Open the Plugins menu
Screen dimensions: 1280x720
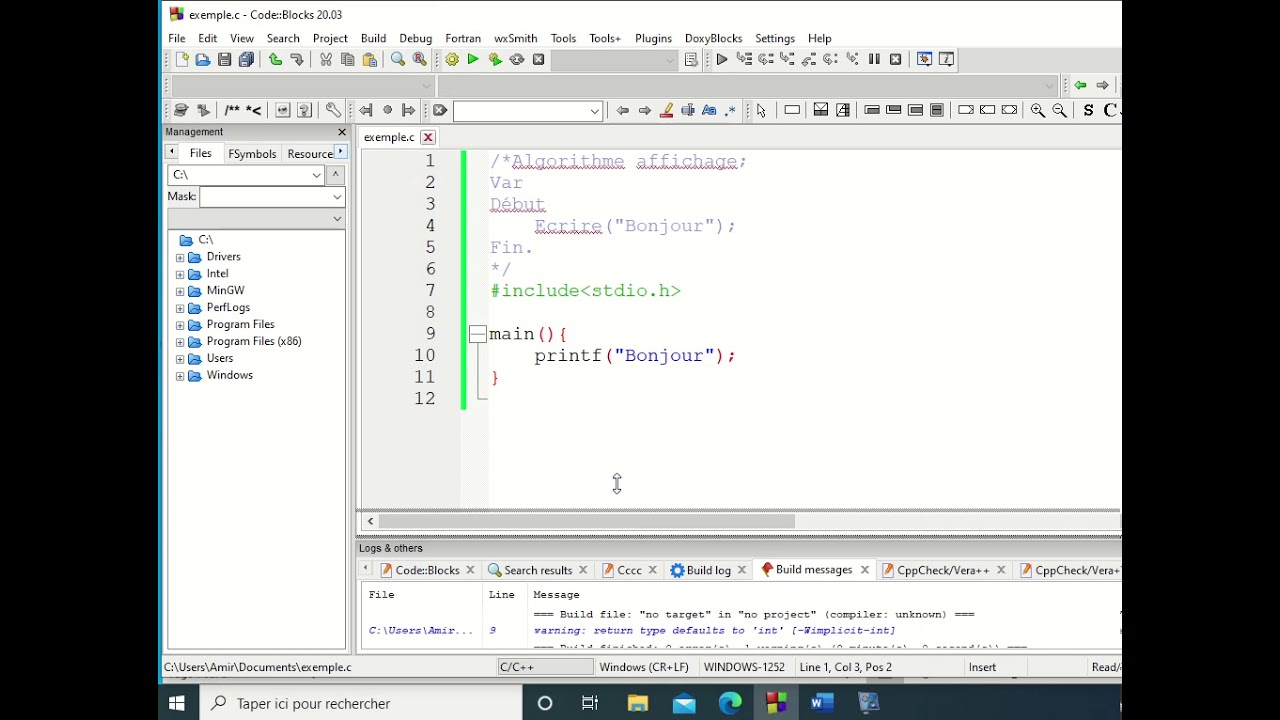[x=653, y=38]
